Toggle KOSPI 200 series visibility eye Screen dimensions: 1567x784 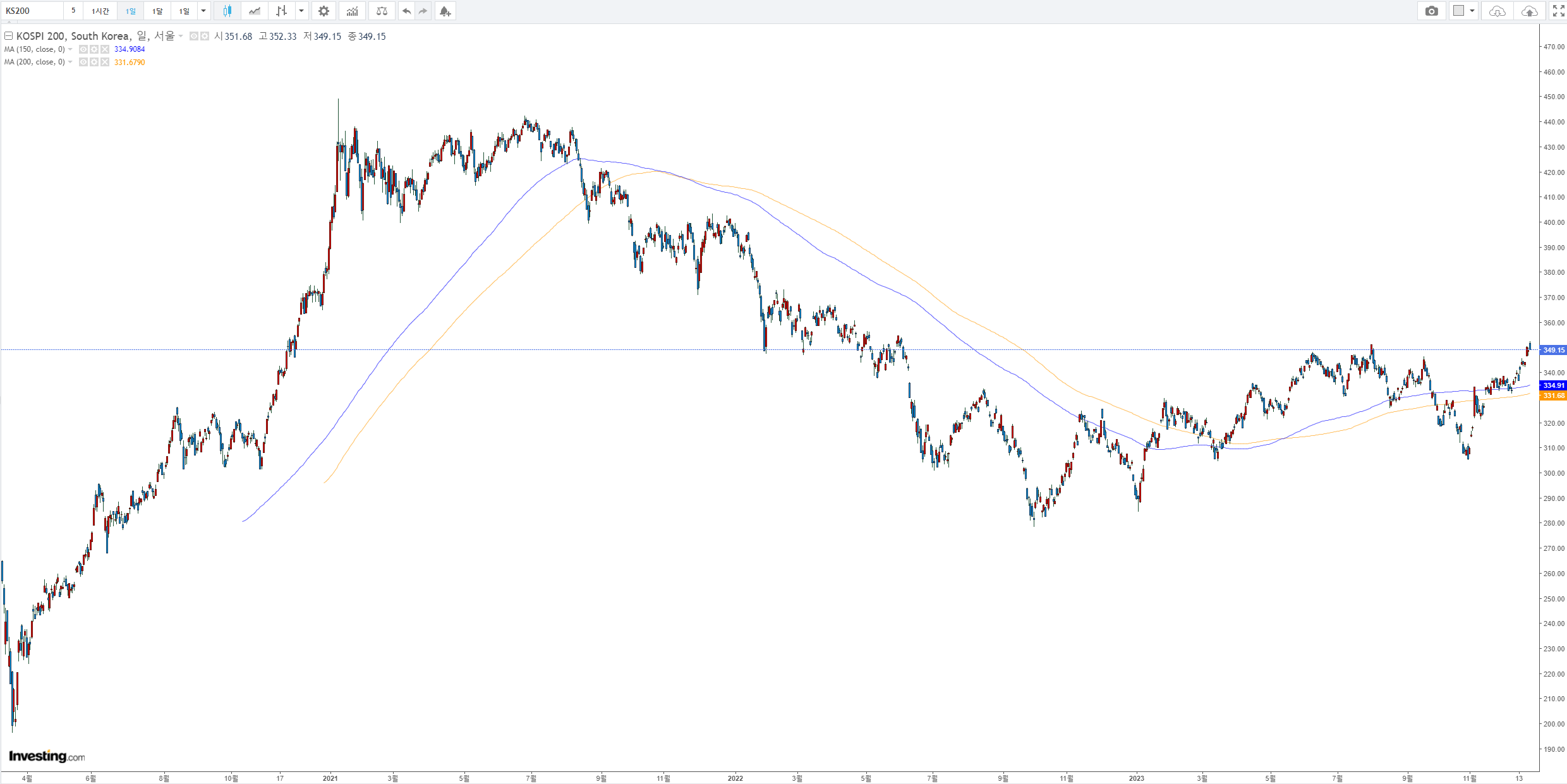click(194, 36)
